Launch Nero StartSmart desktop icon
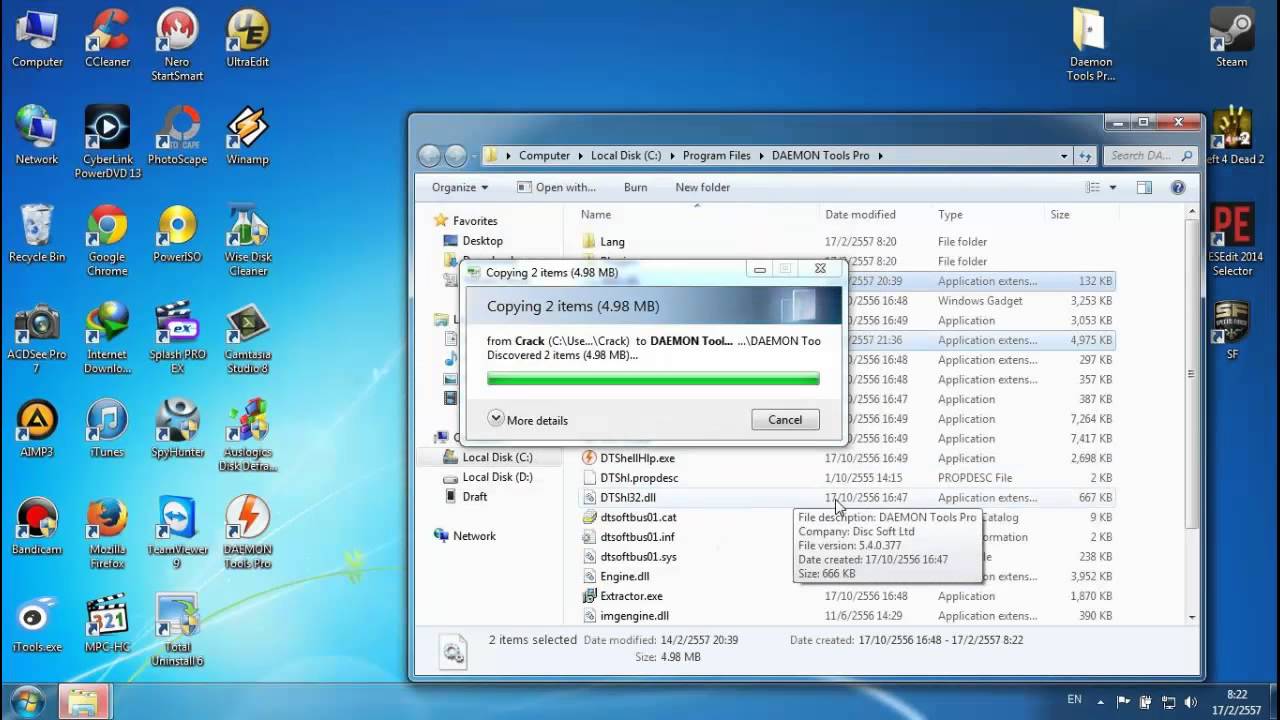Image resolution: width=1280 pixels, height=720 pixels. (x=177, y=45)
